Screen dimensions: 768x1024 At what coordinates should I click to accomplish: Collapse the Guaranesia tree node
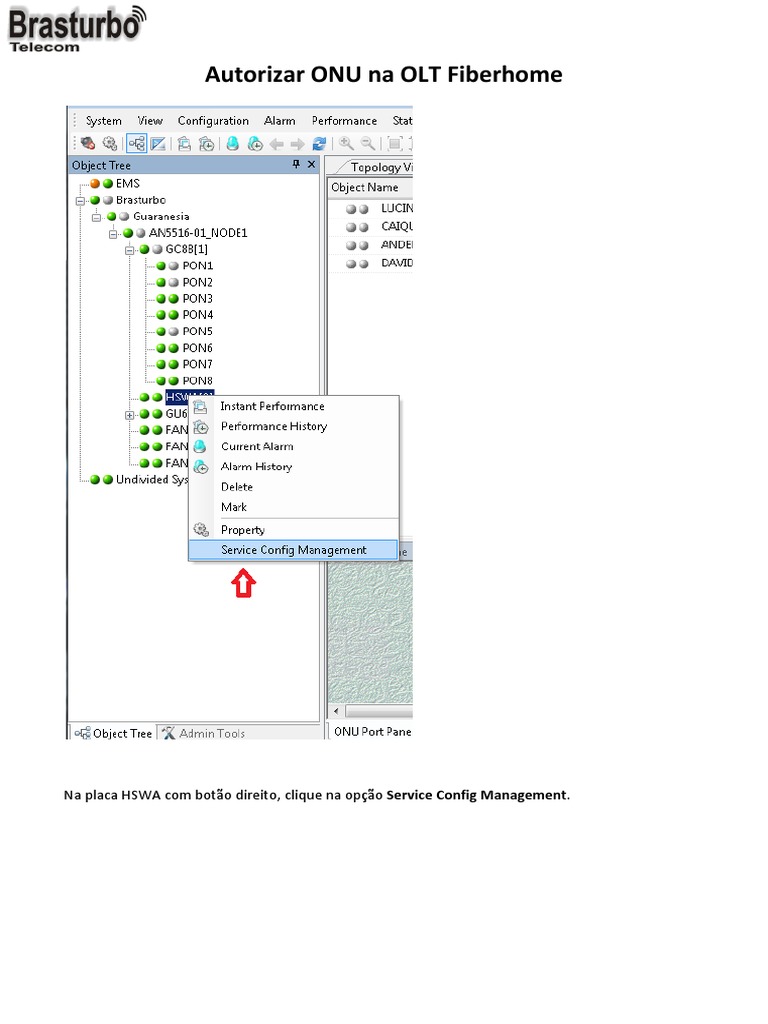coord(96,217)
